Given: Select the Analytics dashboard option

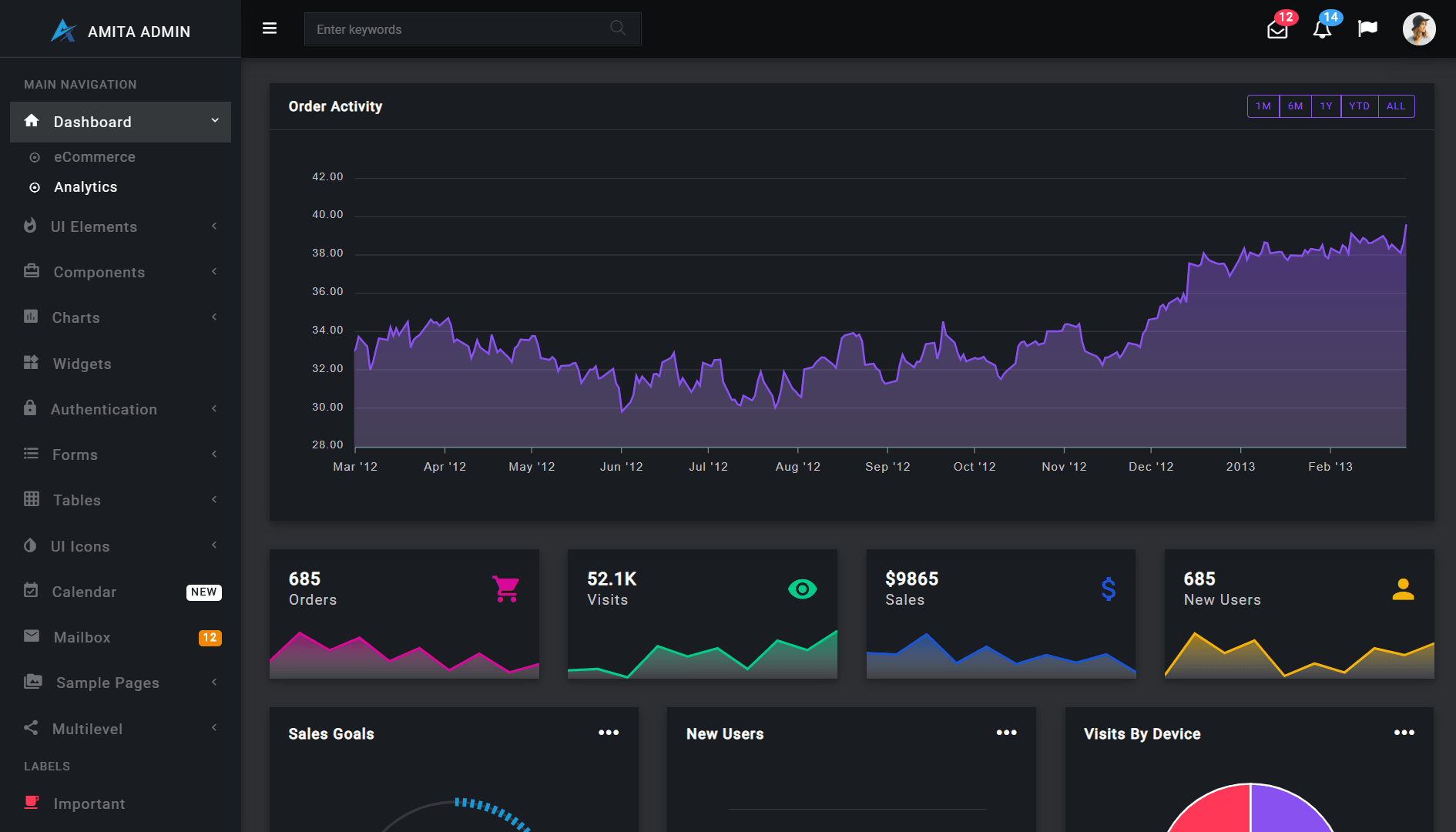Looking at the screenshot, I should 86,187.
